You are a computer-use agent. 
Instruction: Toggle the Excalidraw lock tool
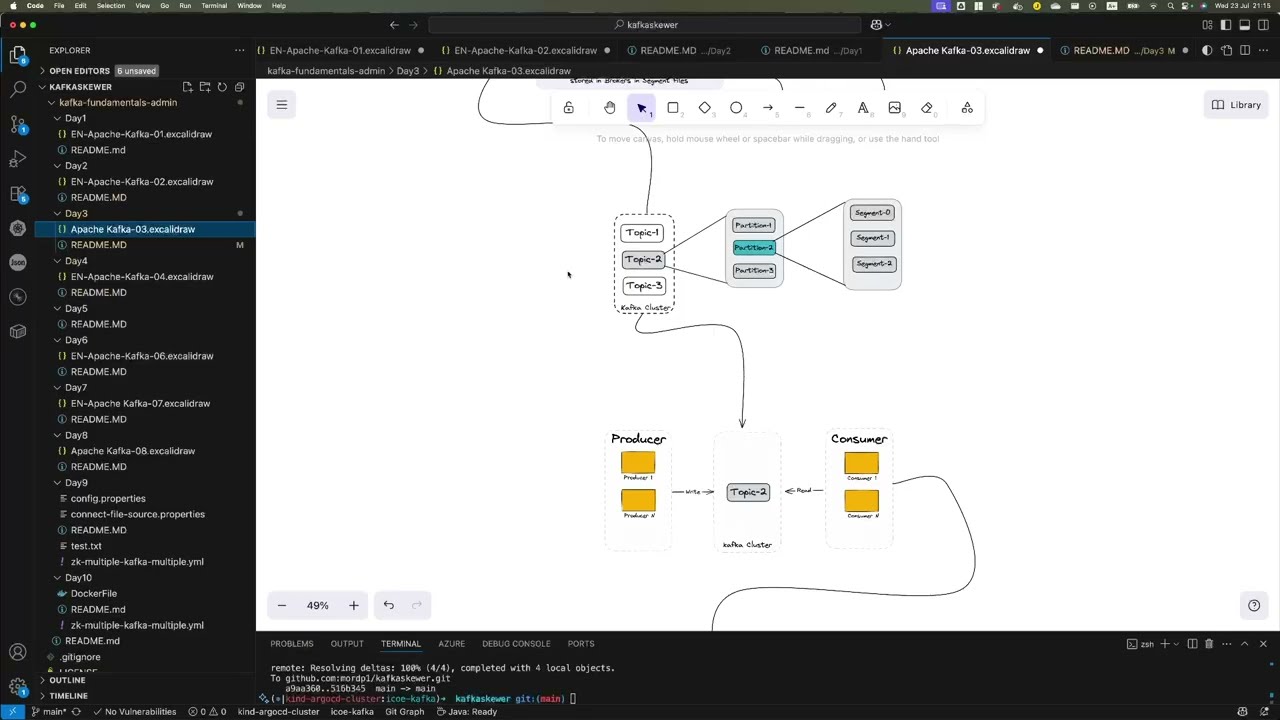(x=568, y=108)
